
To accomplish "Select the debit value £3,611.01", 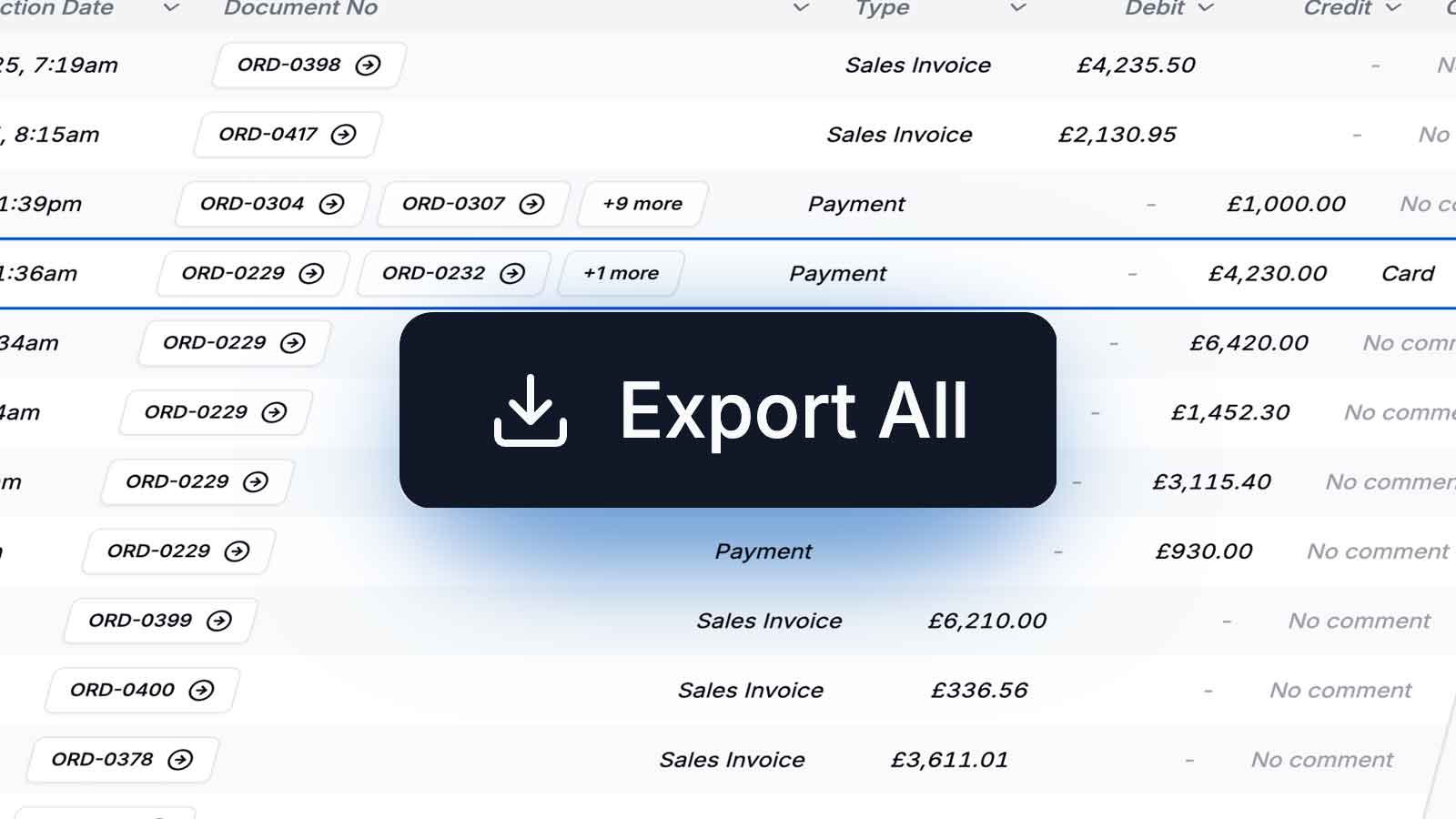I will 949,760.
